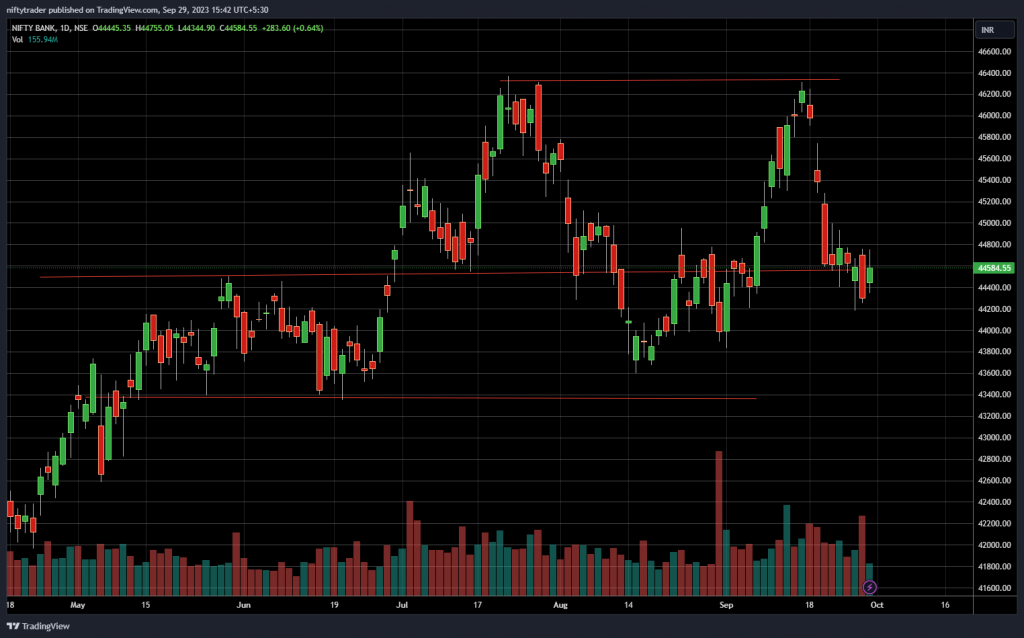Select the close value C44584.55
This screenshot has height=638, width=1024.
[x=238, y=28]
